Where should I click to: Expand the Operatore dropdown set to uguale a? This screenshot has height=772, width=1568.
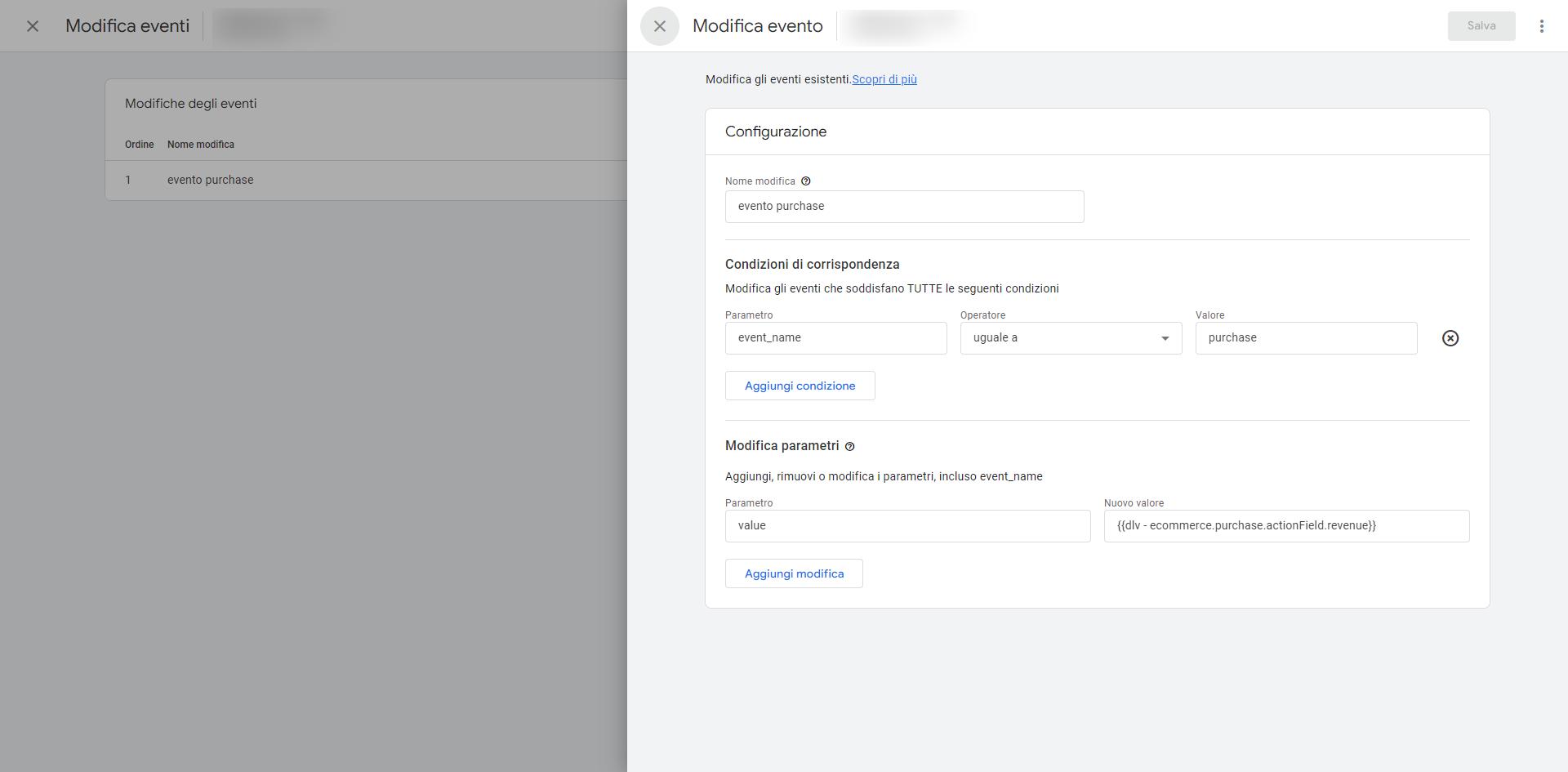(1070, 338)
